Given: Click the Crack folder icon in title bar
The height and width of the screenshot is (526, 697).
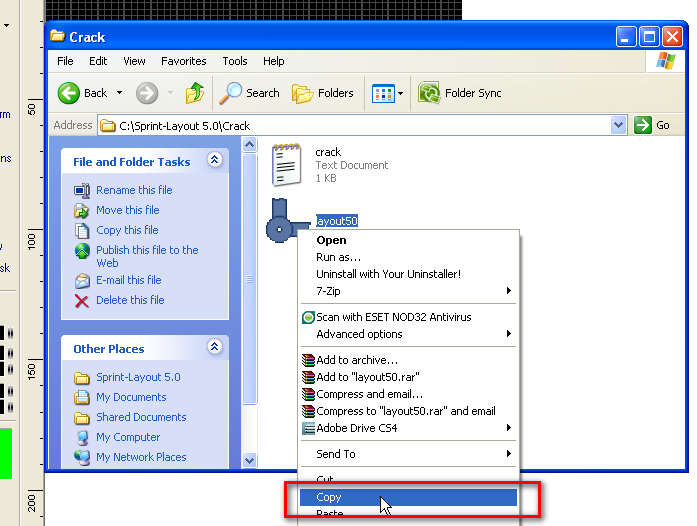Looking at the screenshot, I should click(57, 36).
